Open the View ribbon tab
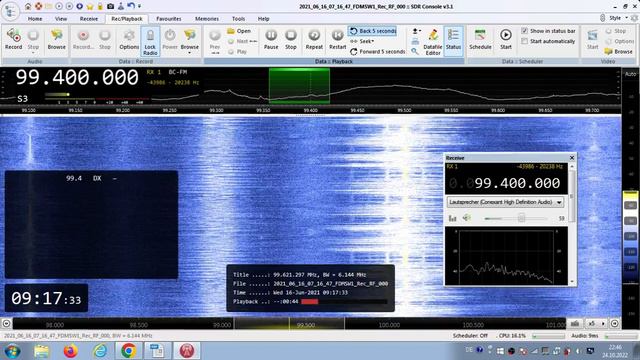This screenshot has height=360, width=640. [61, 19]
